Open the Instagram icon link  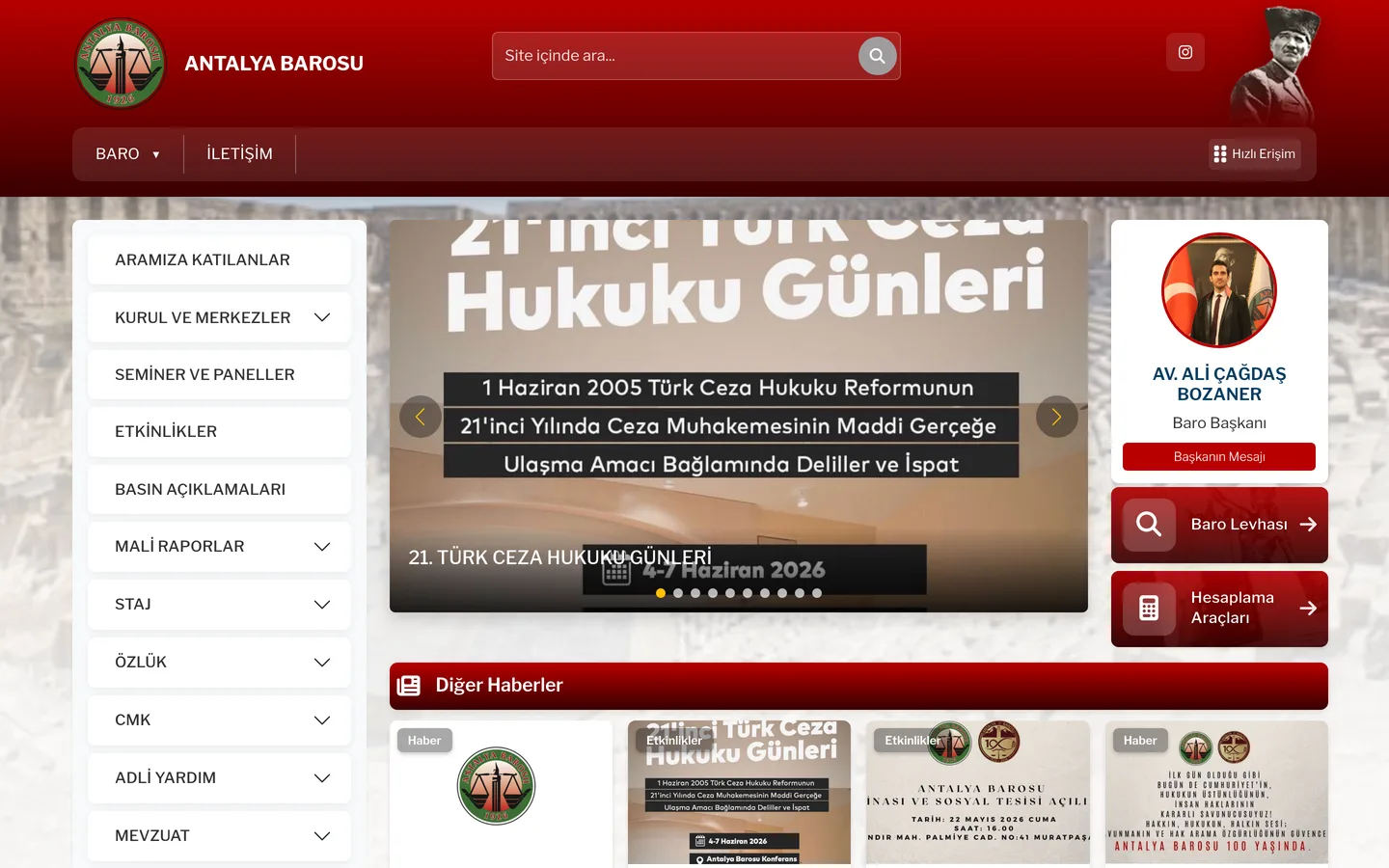coord(1185,52)
